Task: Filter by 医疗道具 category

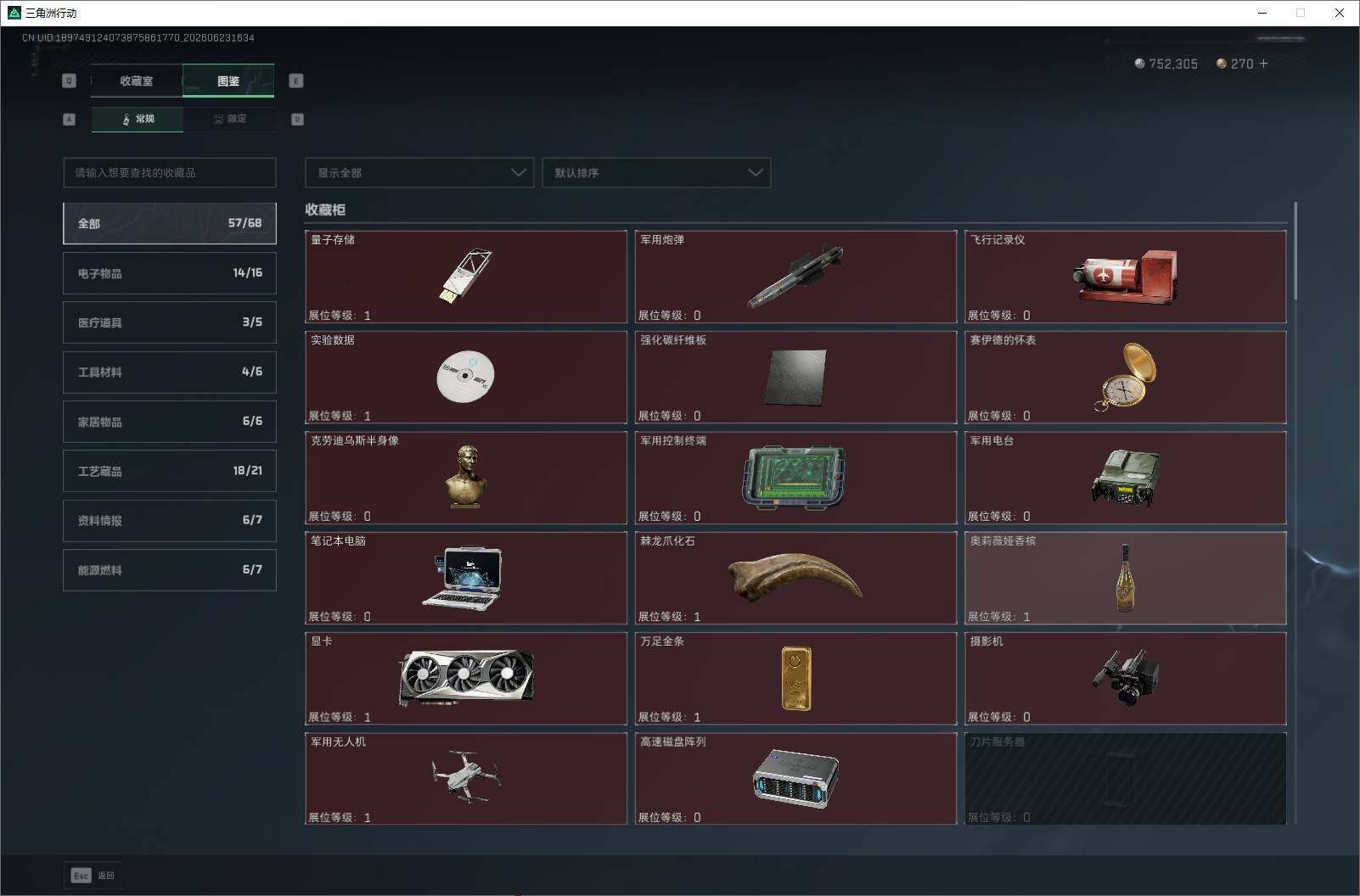Action: [170, 322]
